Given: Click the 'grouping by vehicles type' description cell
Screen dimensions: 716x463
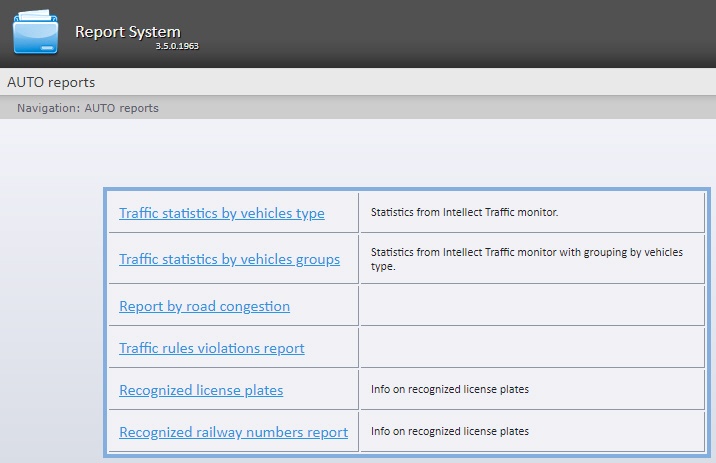Looking at the screenshot, I should pyautogui.click(x=526, y=259).
